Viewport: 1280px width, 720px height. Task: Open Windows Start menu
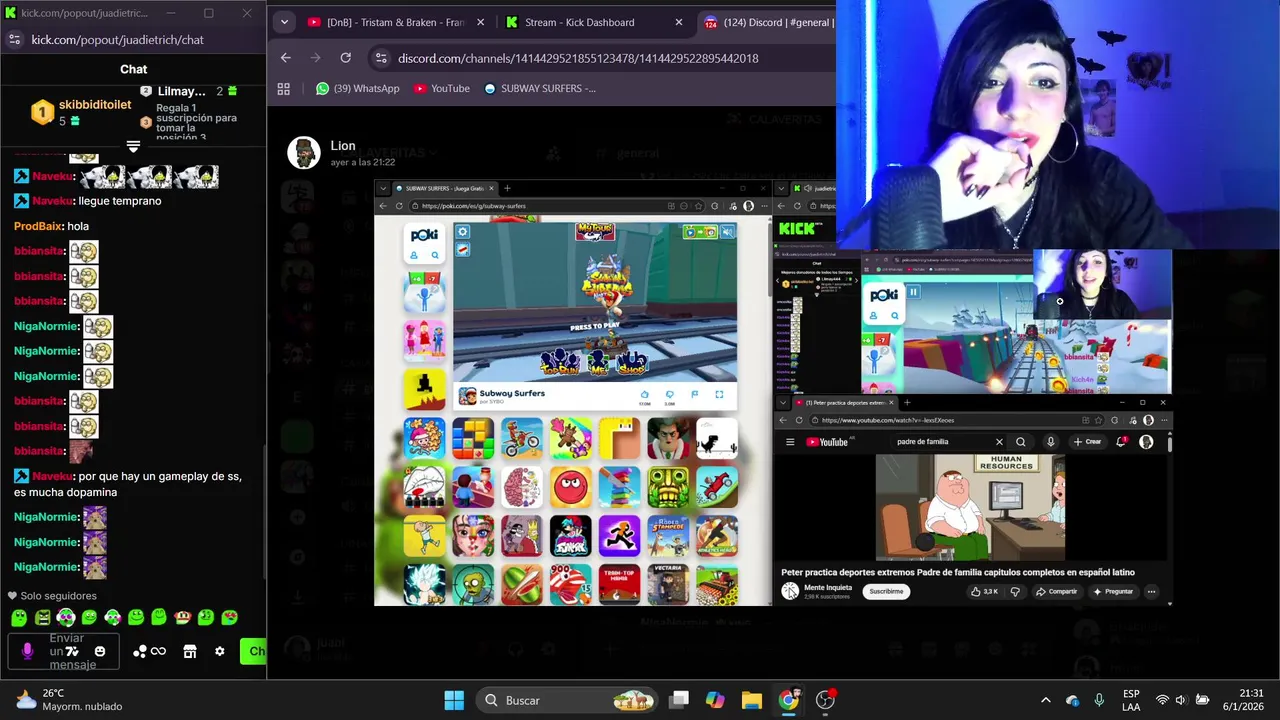454,700
